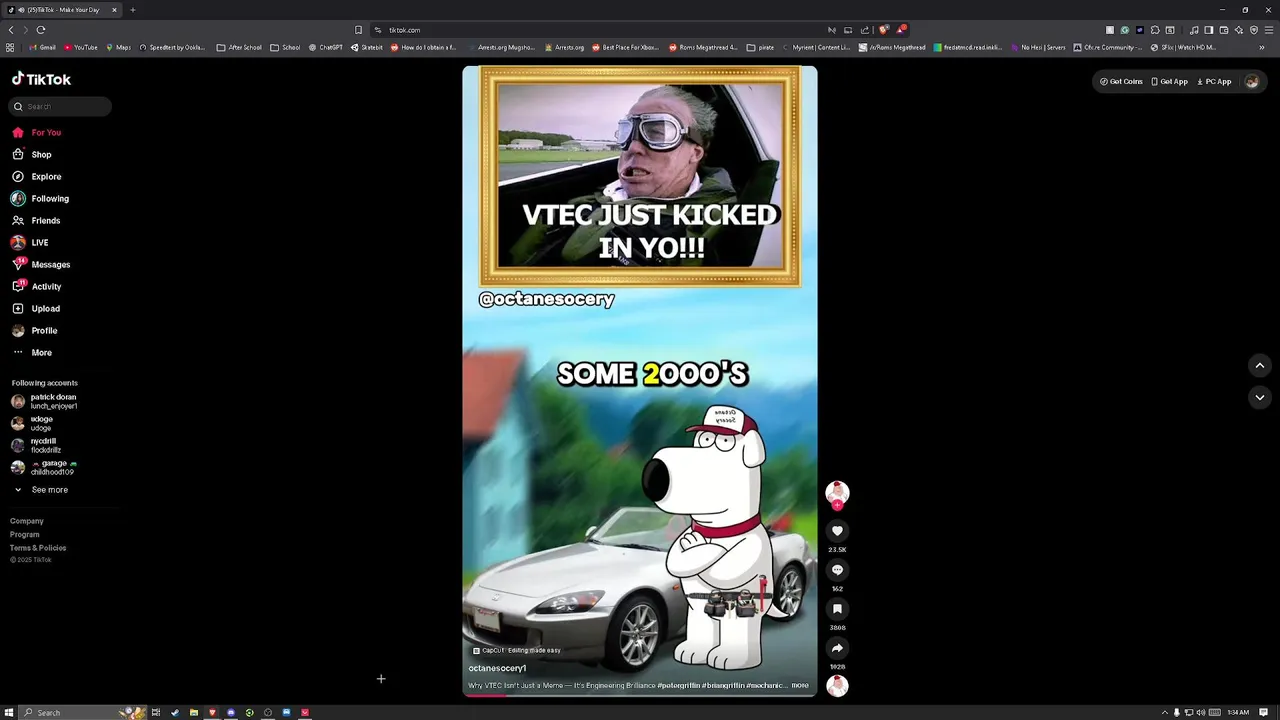Save video with the bookmark icon
Image resolution: width=1280 pixels, height=720 pixels.
[x=837, y=609]
